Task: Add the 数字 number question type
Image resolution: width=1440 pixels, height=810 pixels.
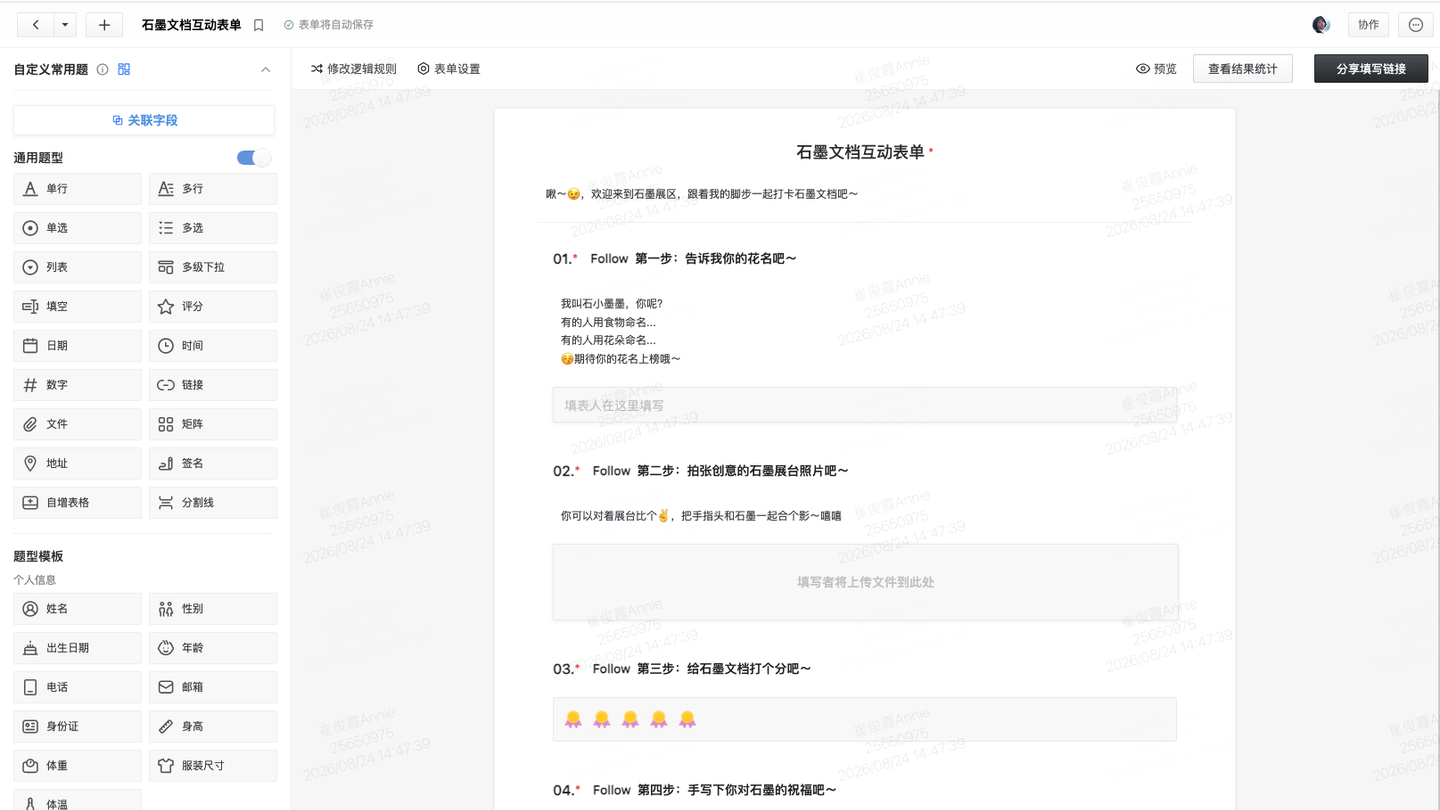Action: pos(77,385)
